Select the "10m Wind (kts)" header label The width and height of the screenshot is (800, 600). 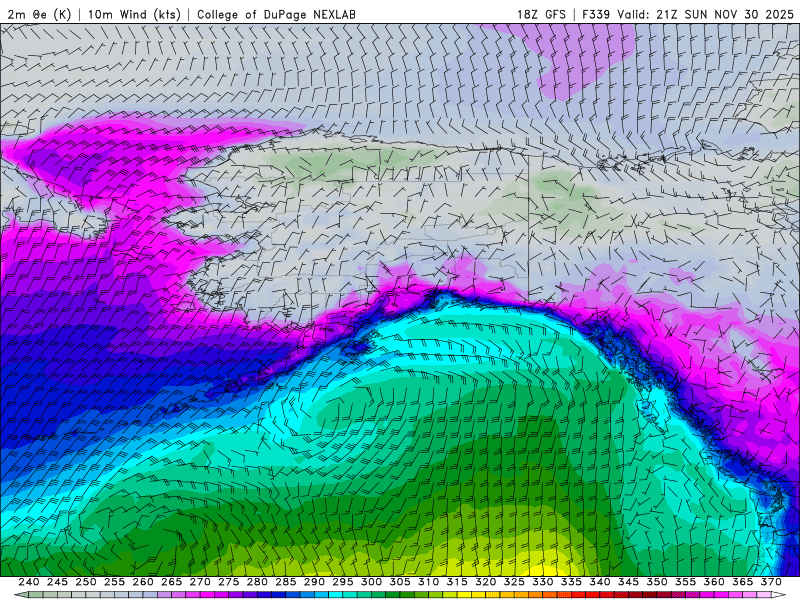135,14
